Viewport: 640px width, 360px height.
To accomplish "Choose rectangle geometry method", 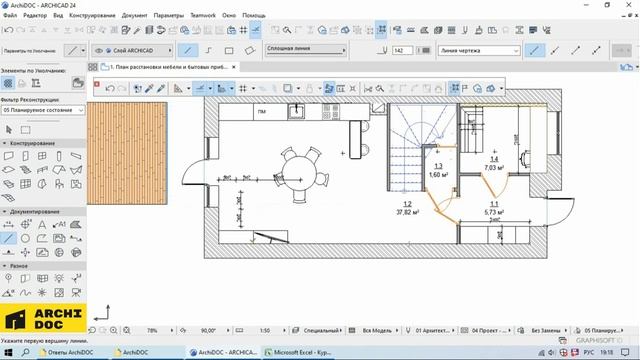I will point(229,51).
